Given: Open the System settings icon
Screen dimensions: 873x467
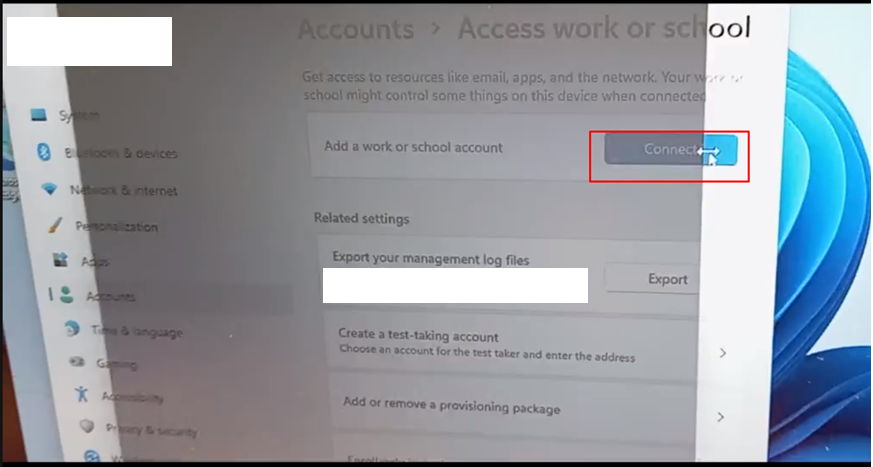Looking at the screenshot, I should pyautogui.click(x=39, y=115).
